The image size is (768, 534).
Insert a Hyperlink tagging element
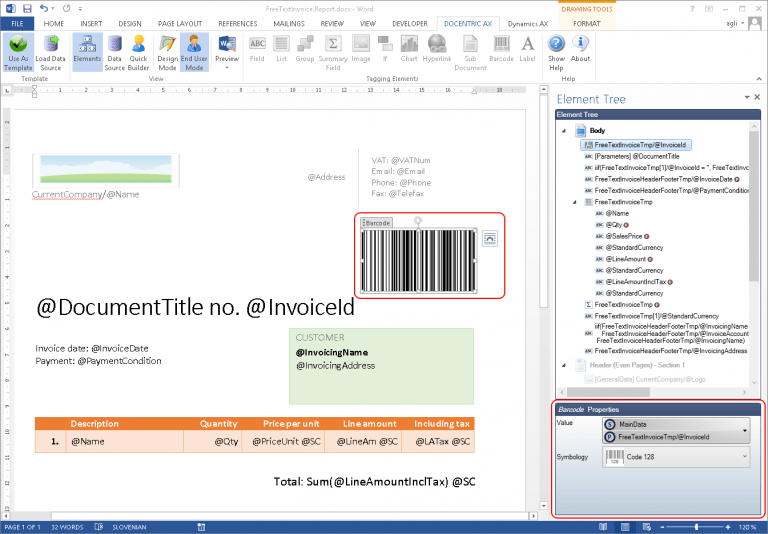click(x=437, y=49)
